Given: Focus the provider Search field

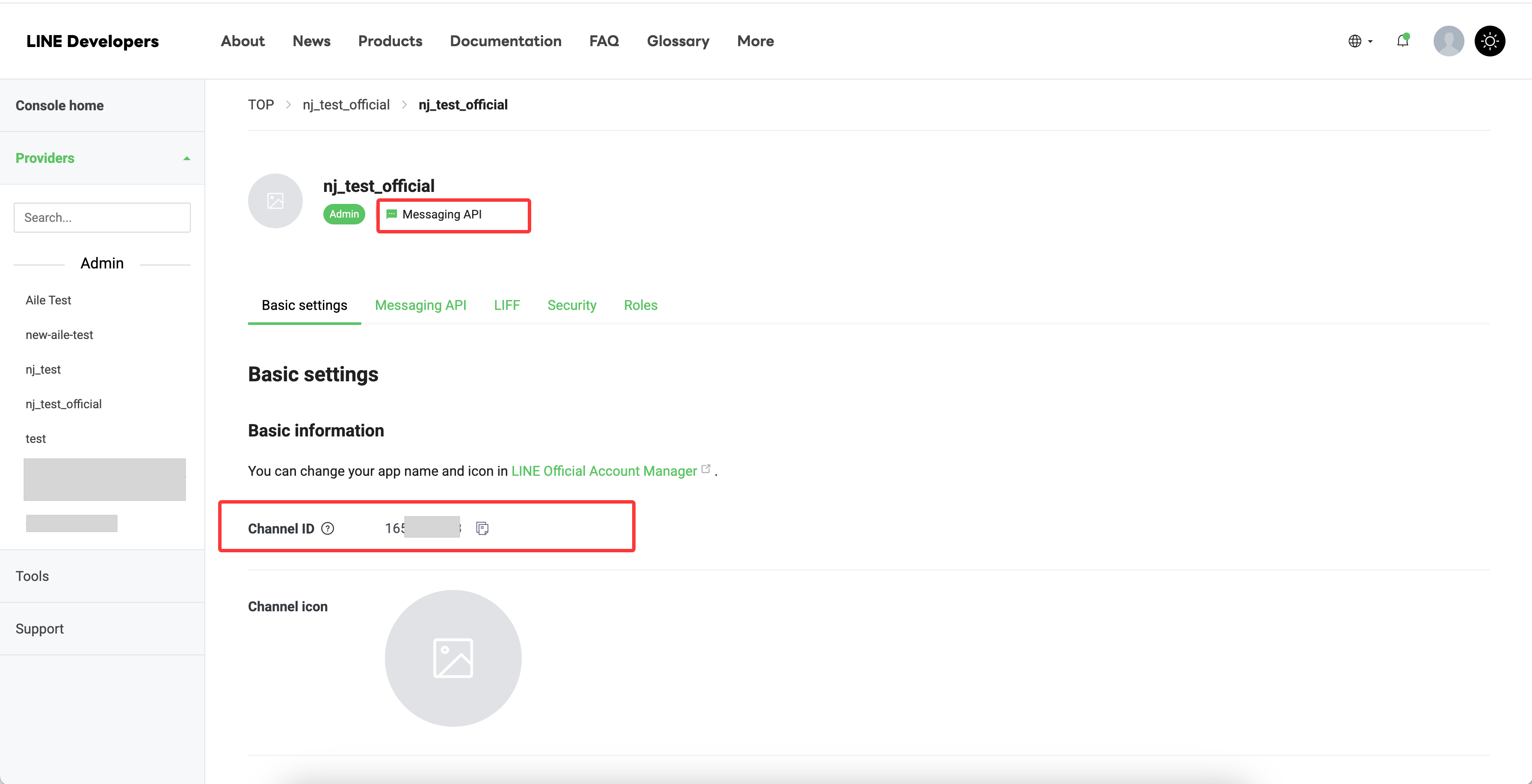Looking at the screenshot, I should (102, 218).
